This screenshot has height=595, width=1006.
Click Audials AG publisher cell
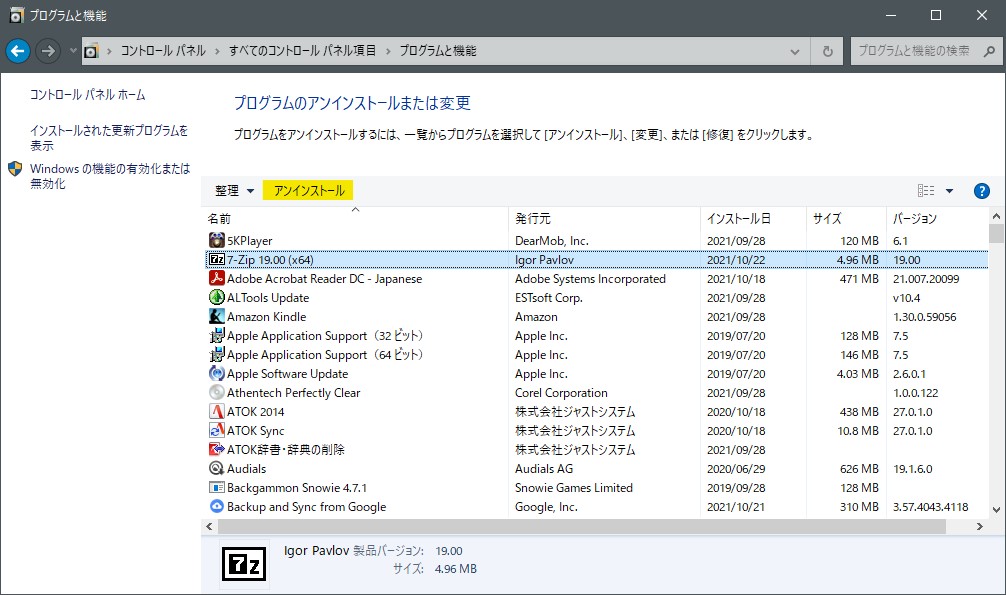(544, 469)
